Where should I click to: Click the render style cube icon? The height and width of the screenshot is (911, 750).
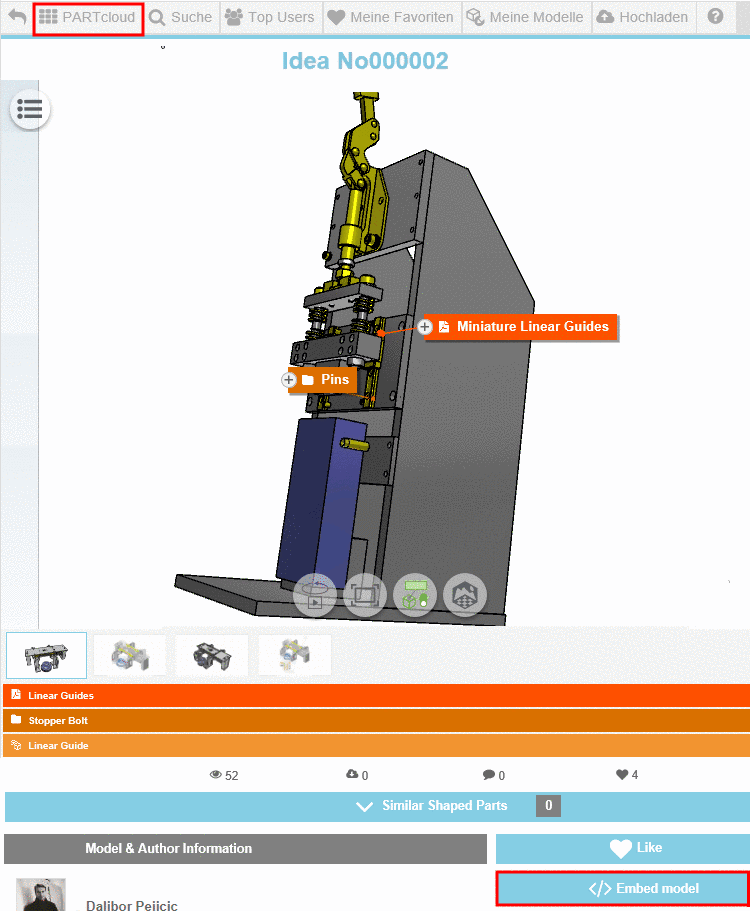point(465,595)
